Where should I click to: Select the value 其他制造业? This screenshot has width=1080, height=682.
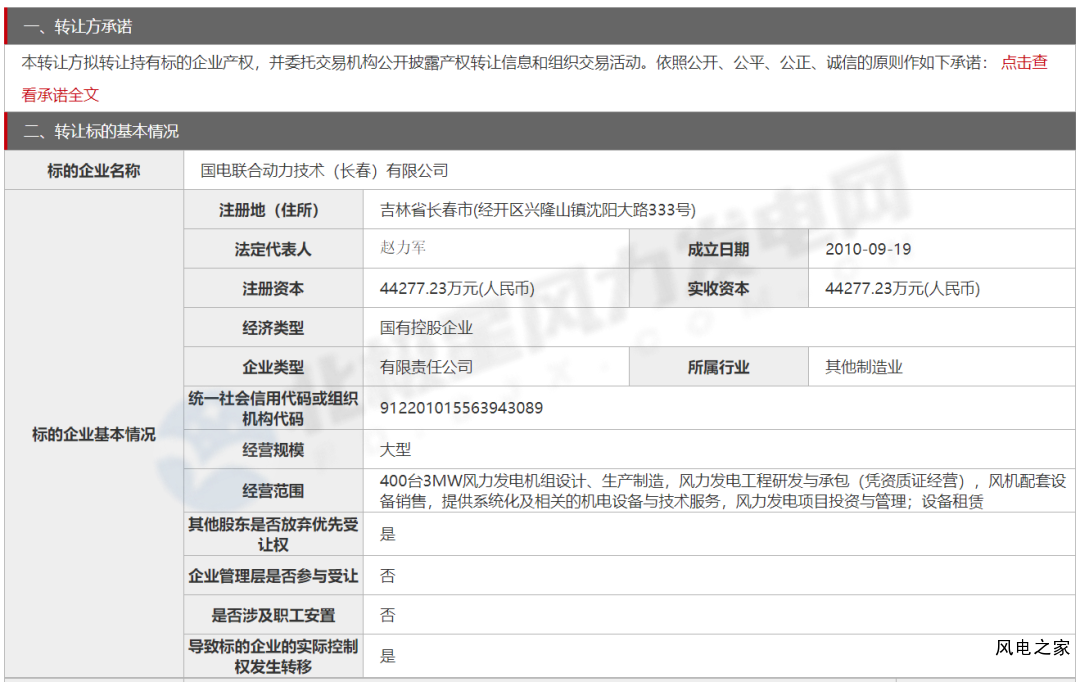(864, 367)
